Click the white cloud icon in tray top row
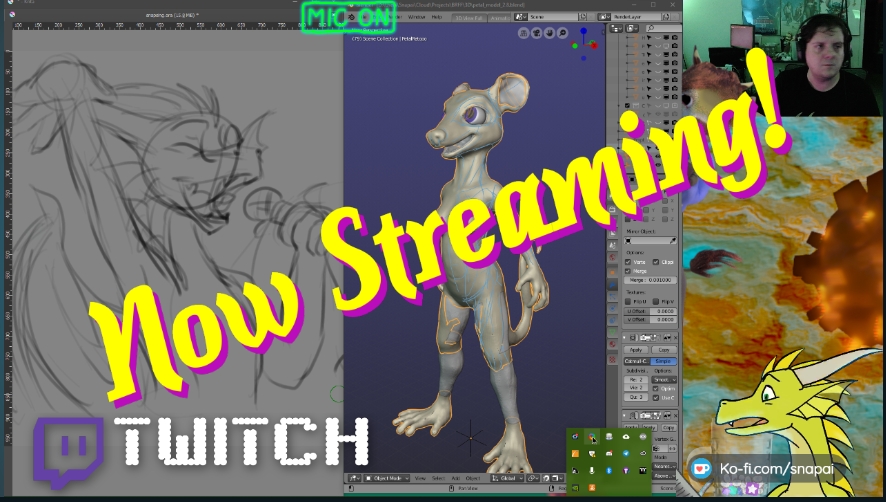Screen dimensions: 886x502 coord(626,437)
